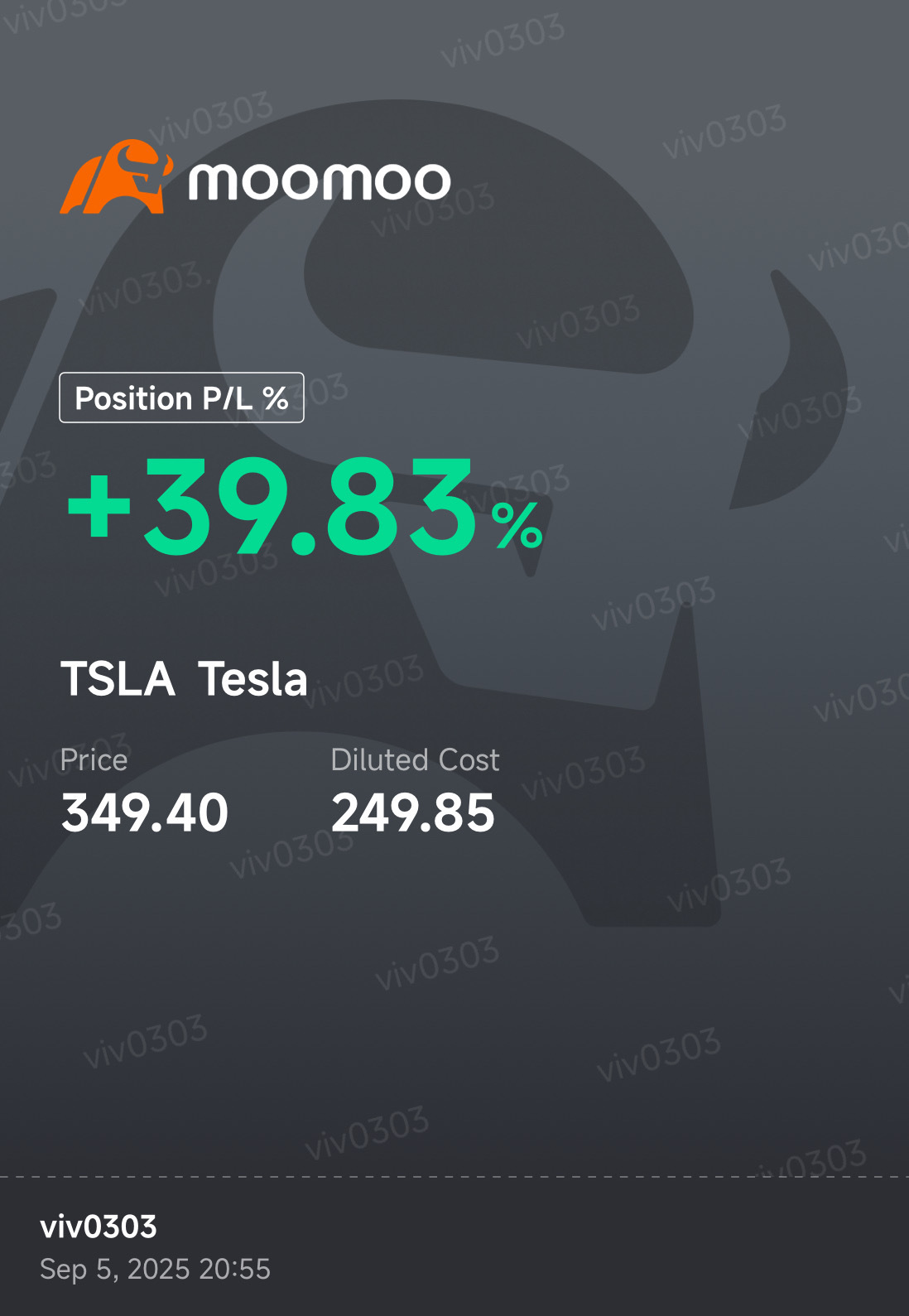Tap the small green percent symbol
909x1316 pixels.
[517, 526]
